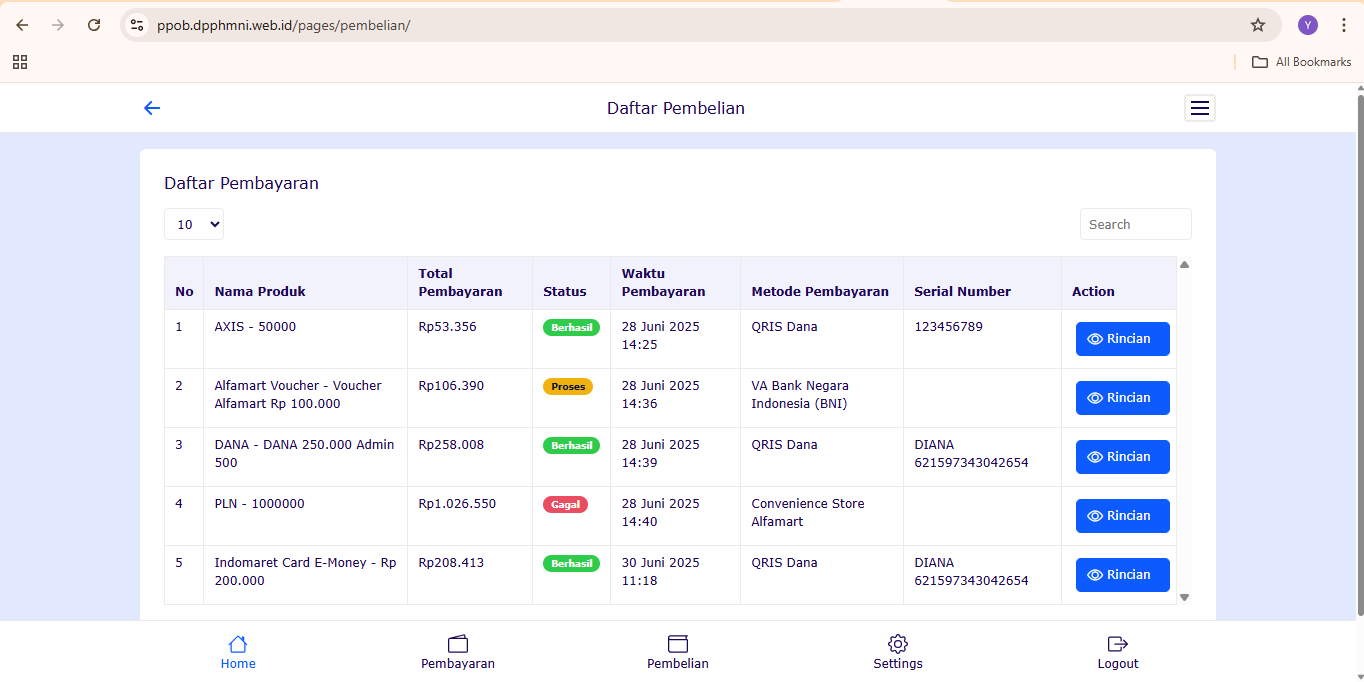
Task: Show Rincian for Indomaret Card E-Money row
Action: coord(1122,575)
